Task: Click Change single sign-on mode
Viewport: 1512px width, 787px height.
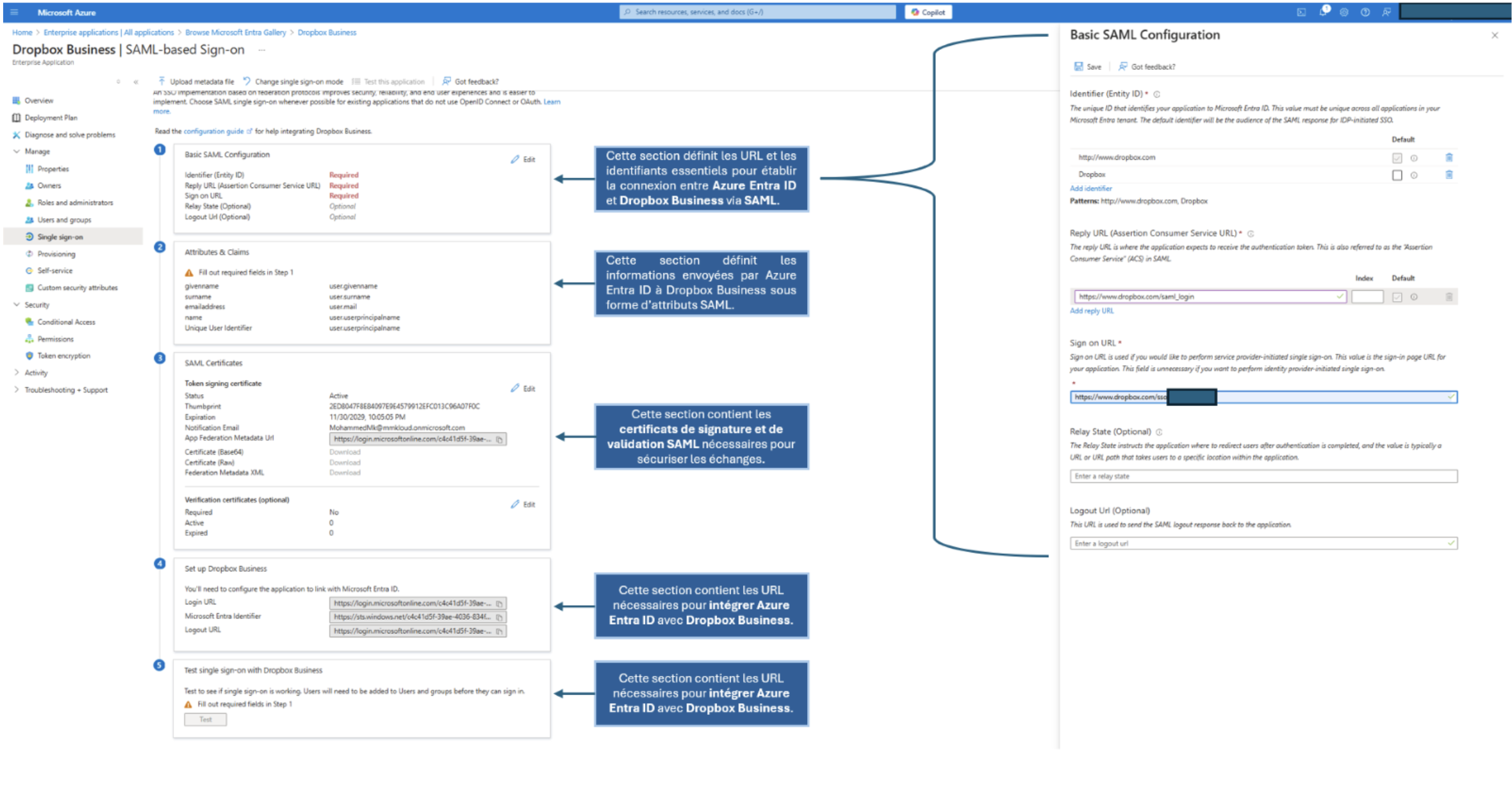Action: [x=294, y=82]
